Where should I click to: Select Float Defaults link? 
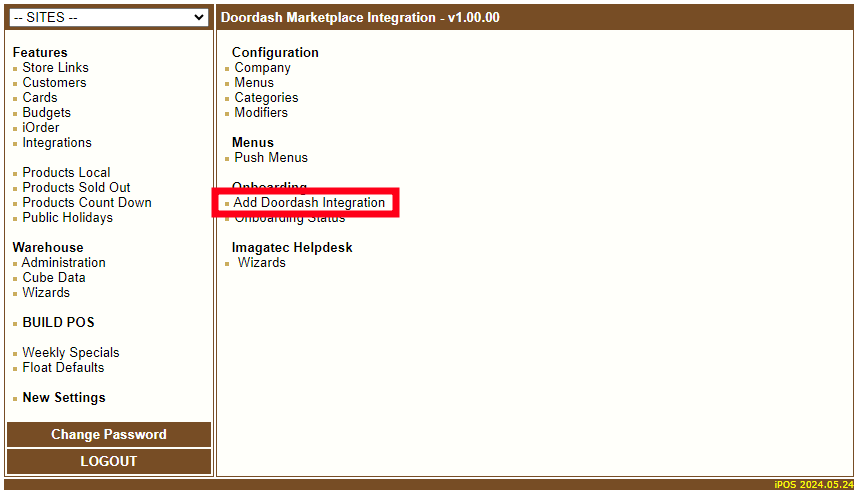tap(63, 368)
